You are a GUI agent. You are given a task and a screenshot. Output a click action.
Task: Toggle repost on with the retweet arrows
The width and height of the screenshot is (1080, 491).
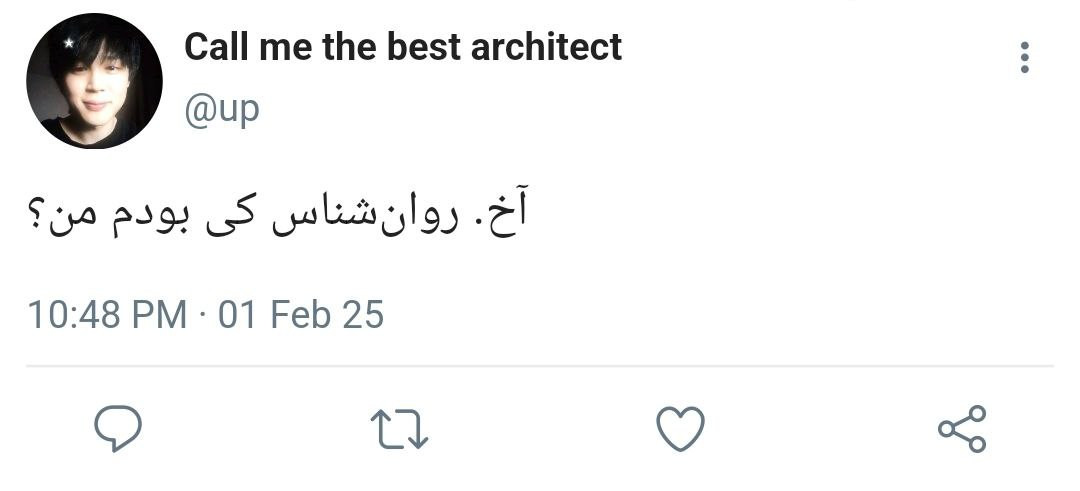pyautogui.click(x=399, y=429)
